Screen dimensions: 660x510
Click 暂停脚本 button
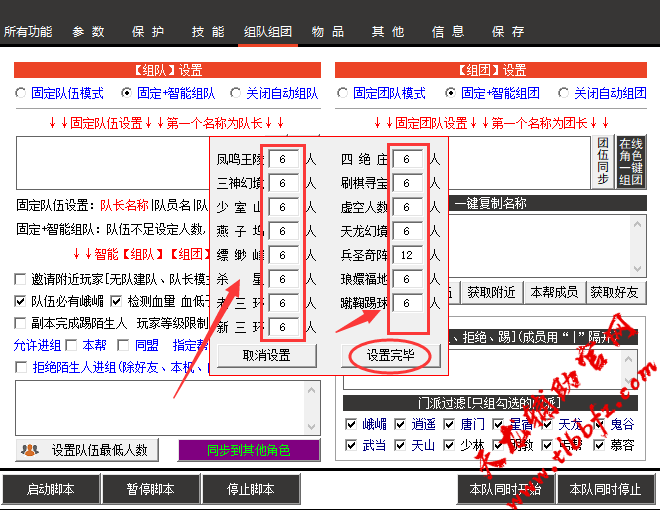(x=151, y=489)
